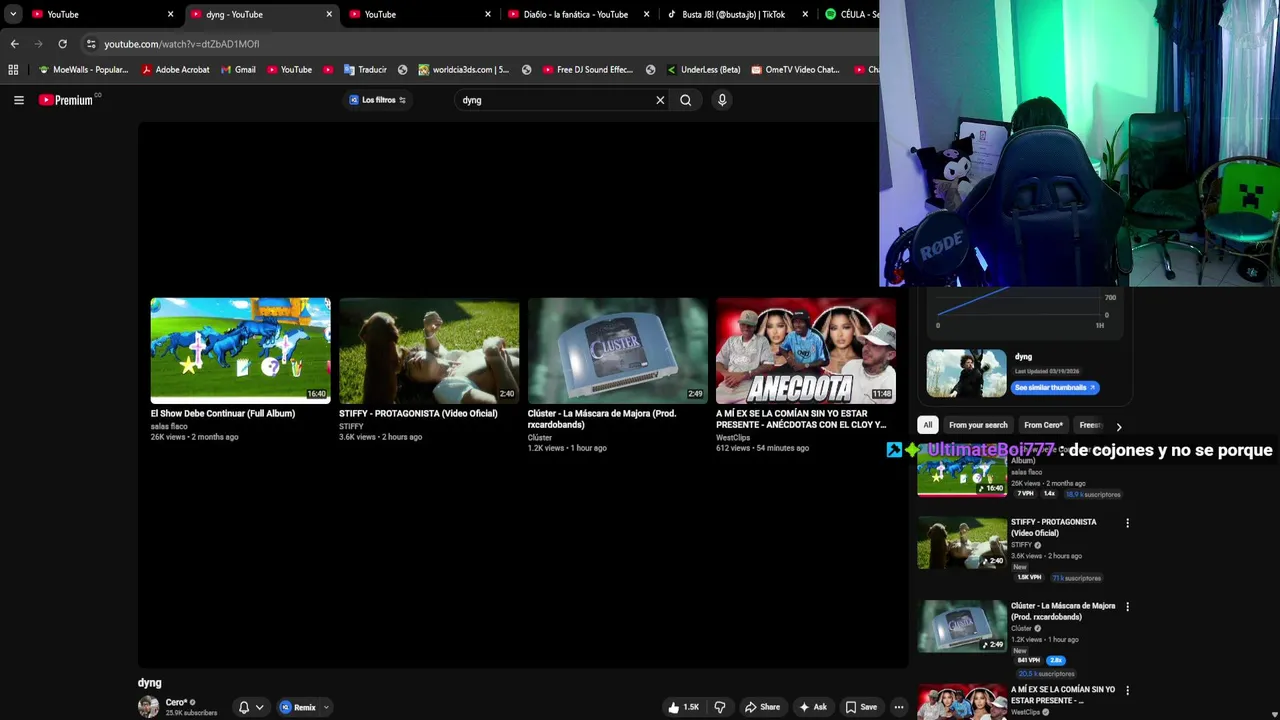Click the "25.9K subscribers" text
Image resolution: width=1280 pixels, height=720 pixels.
pyautogui.click(x=191, y=713)
